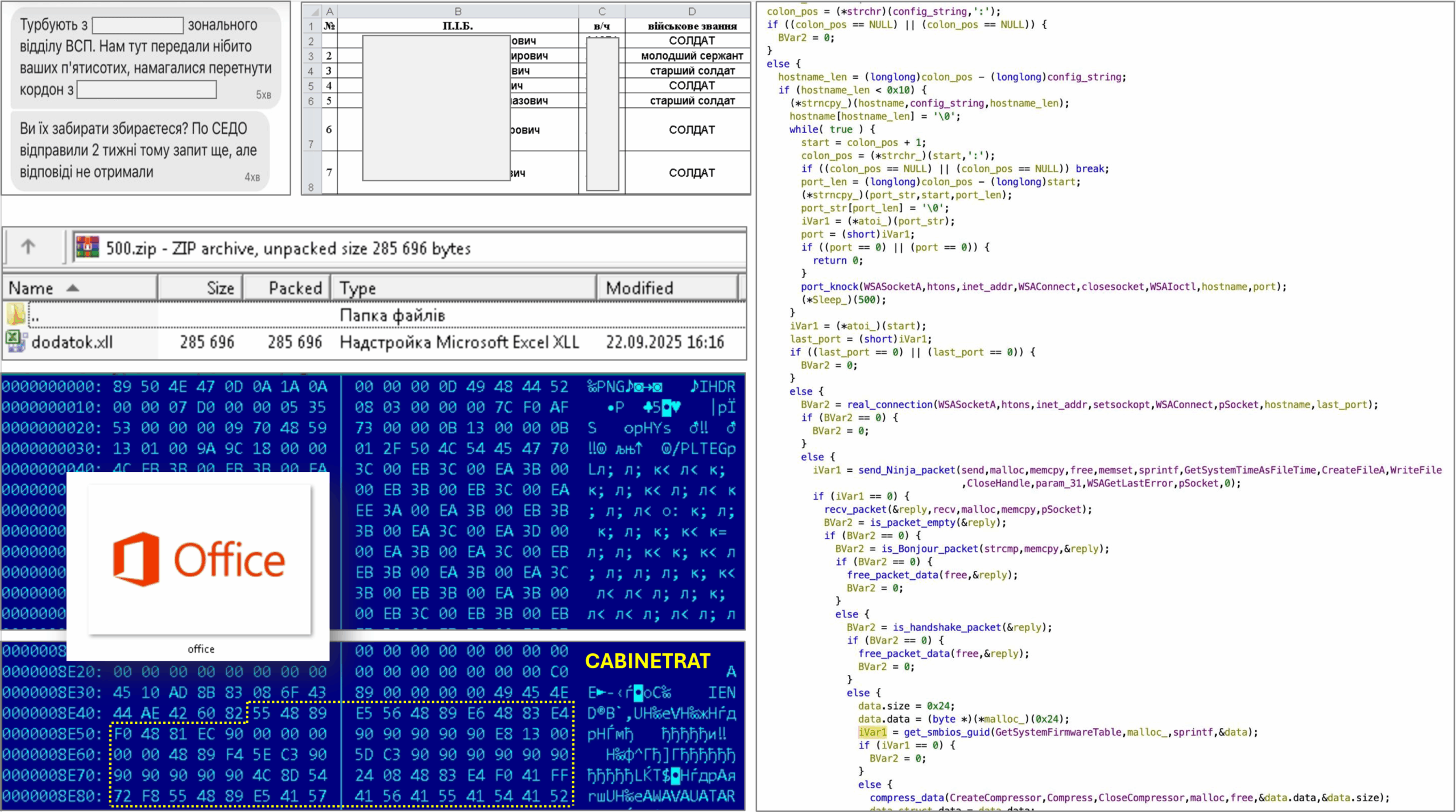1456x812 pixels.
Task: Click the yellow CABINETRAT label
Action: 647,661
